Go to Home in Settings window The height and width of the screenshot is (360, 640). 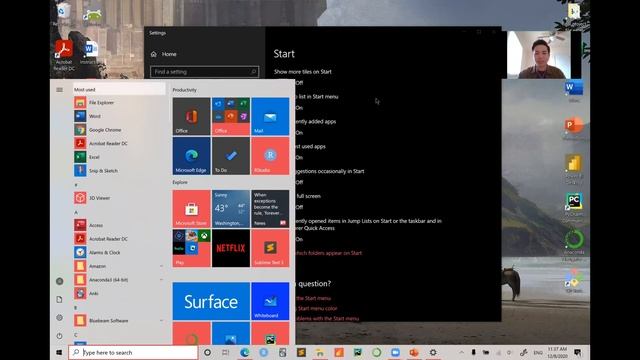(164, 54)
